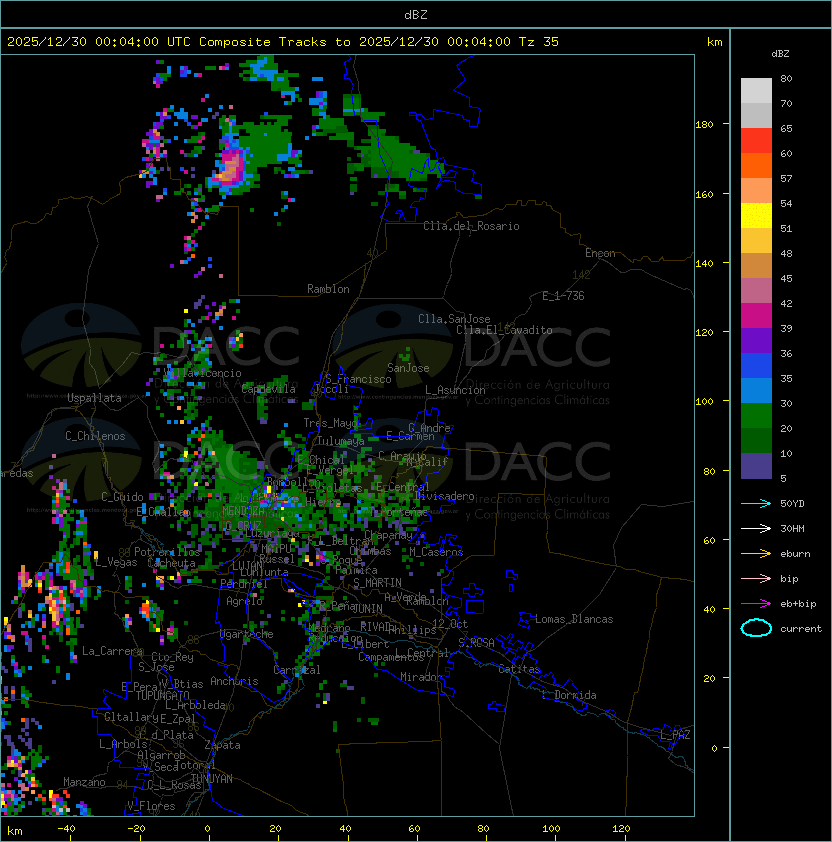
Task: Click the L_Dormida place label
Action: point(569,695)
